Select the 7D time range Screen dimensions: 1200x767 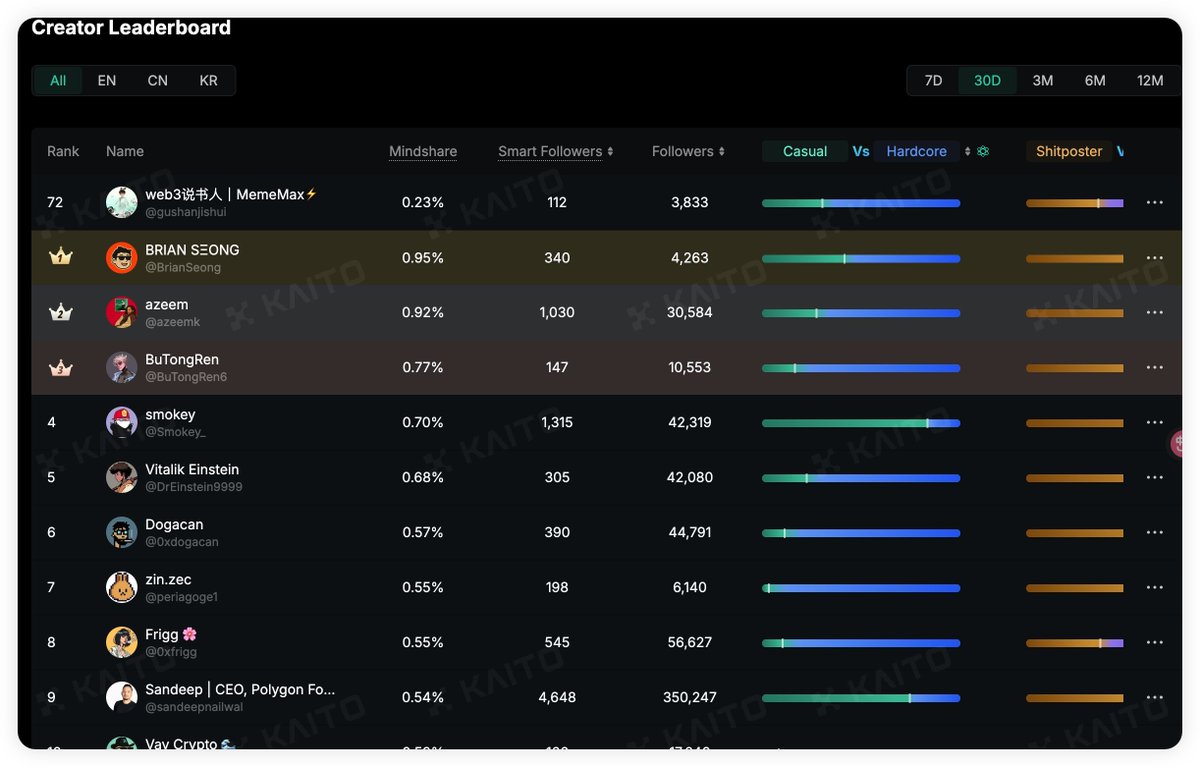tap(933, 80)
